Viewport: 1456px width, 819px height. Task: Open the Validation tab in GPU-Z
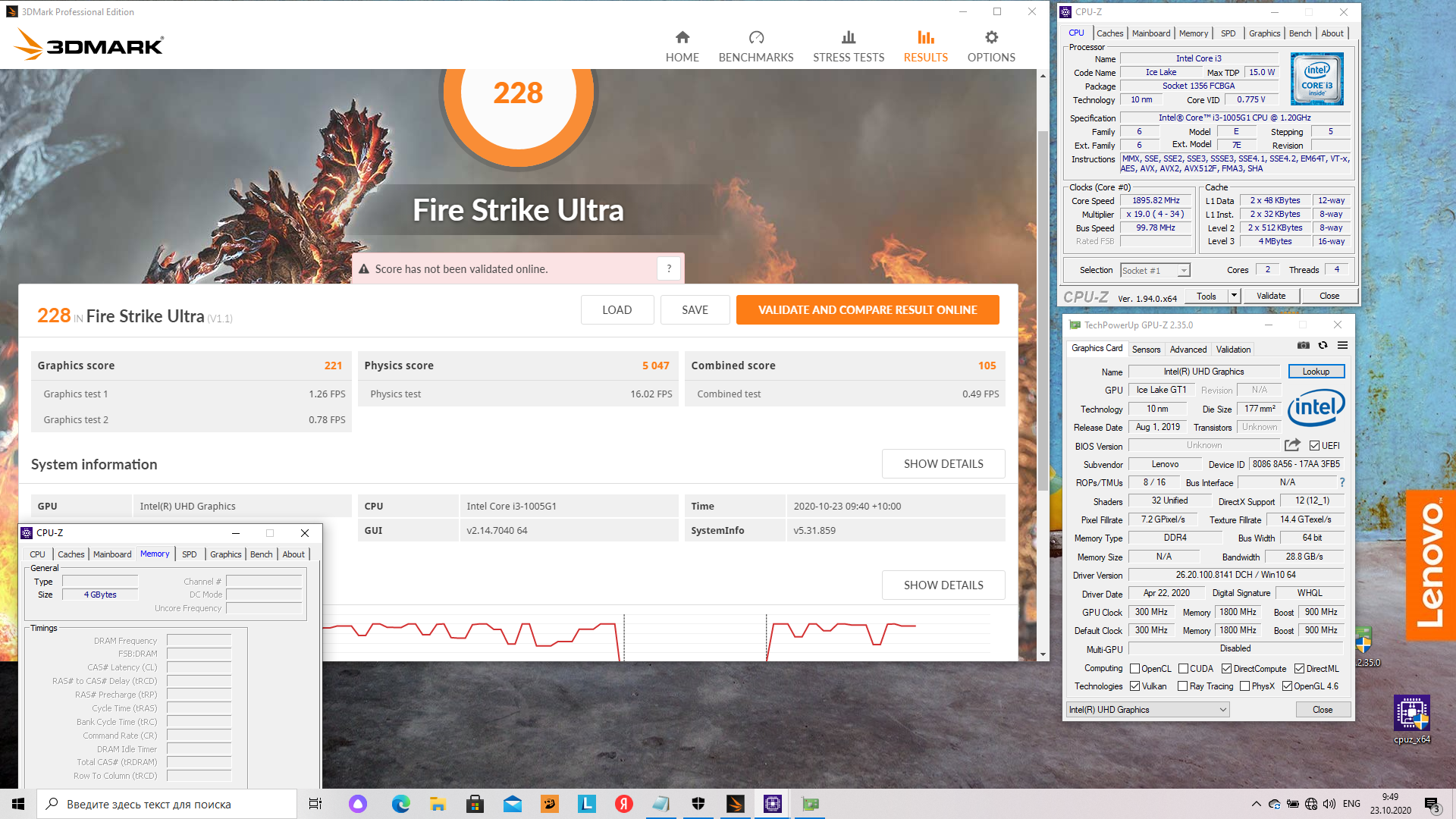[x=1233, y=350]
